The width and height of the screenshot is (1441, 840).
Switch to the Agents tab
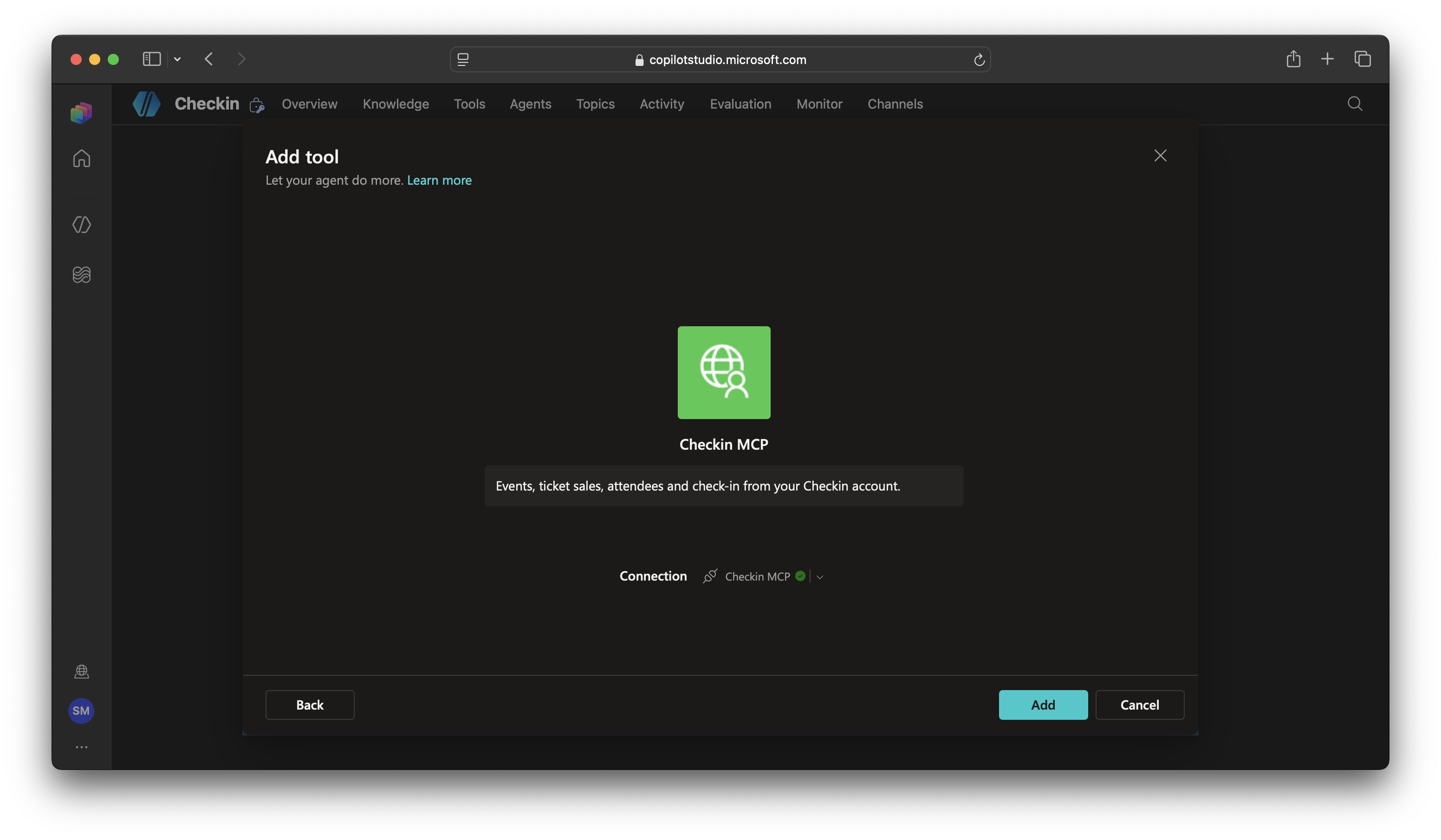tap(530, 104)
